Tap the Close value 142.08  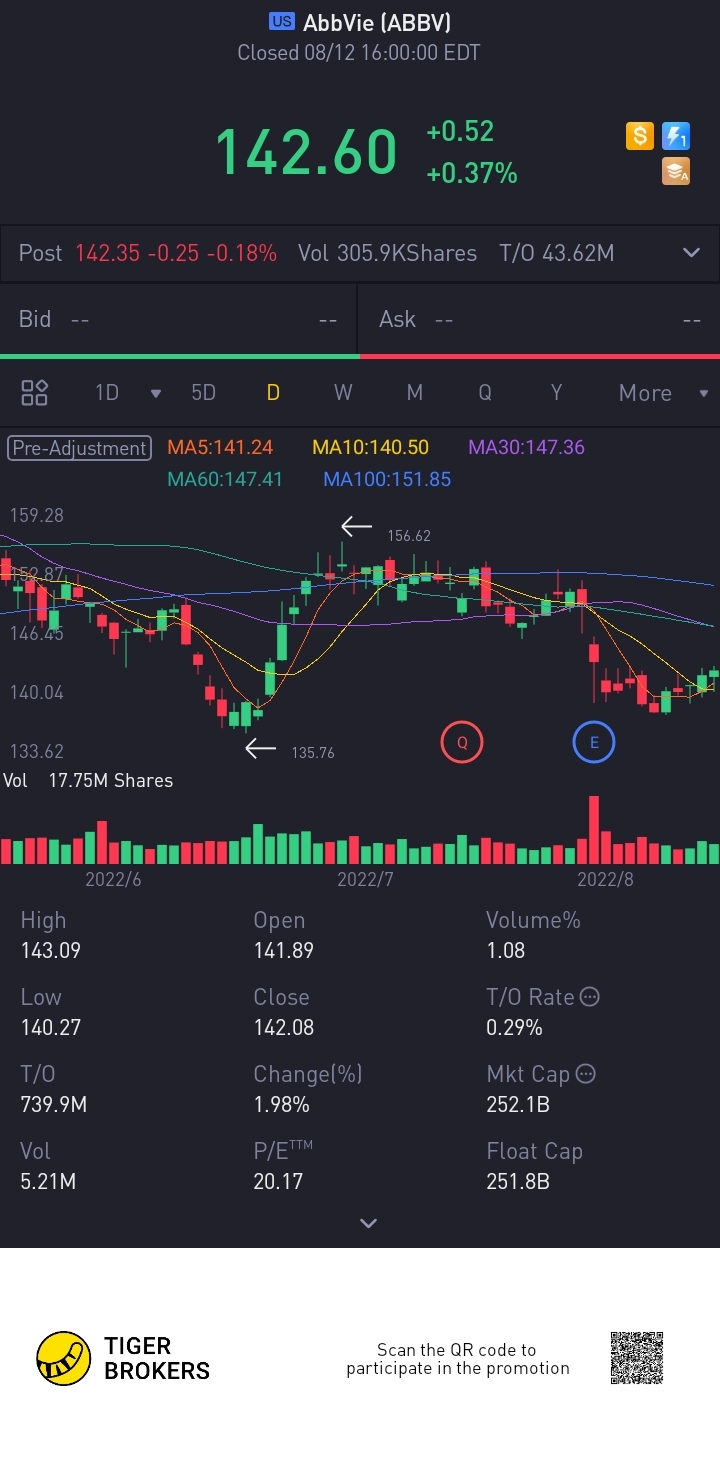point(283,1028)
